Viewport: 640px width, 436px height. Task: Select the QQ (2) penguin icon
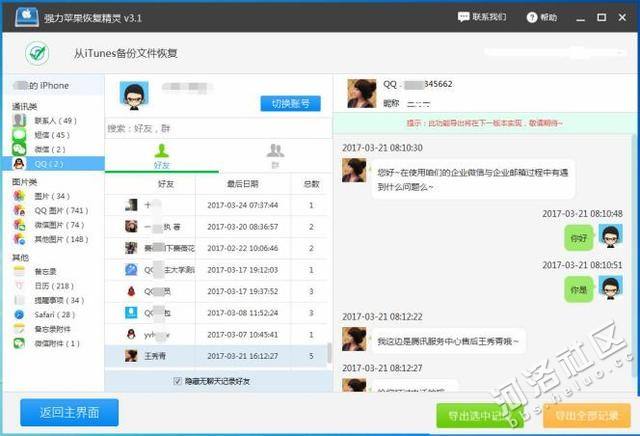(x=19, y=164)
